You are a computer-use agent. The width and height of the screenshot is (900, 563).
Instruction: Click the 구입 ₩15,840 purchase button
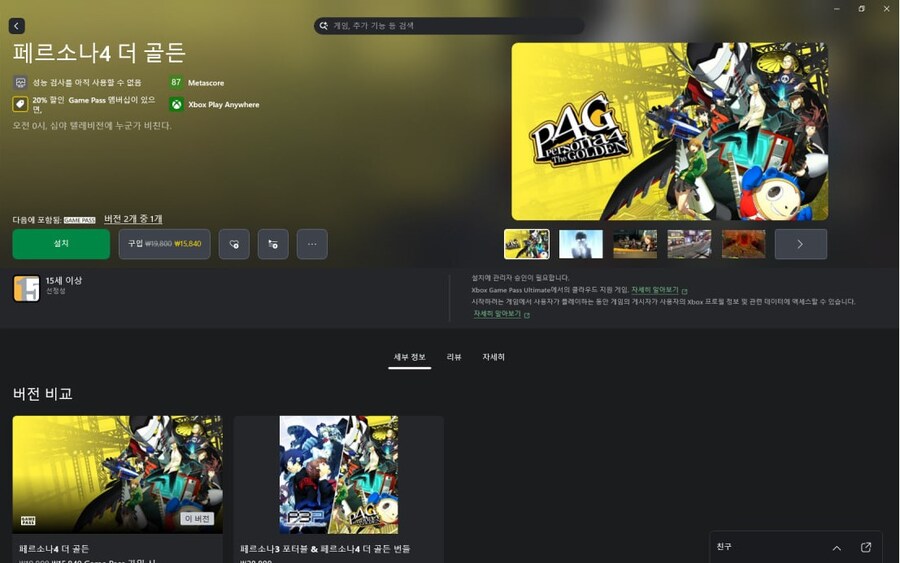point(164,244)
